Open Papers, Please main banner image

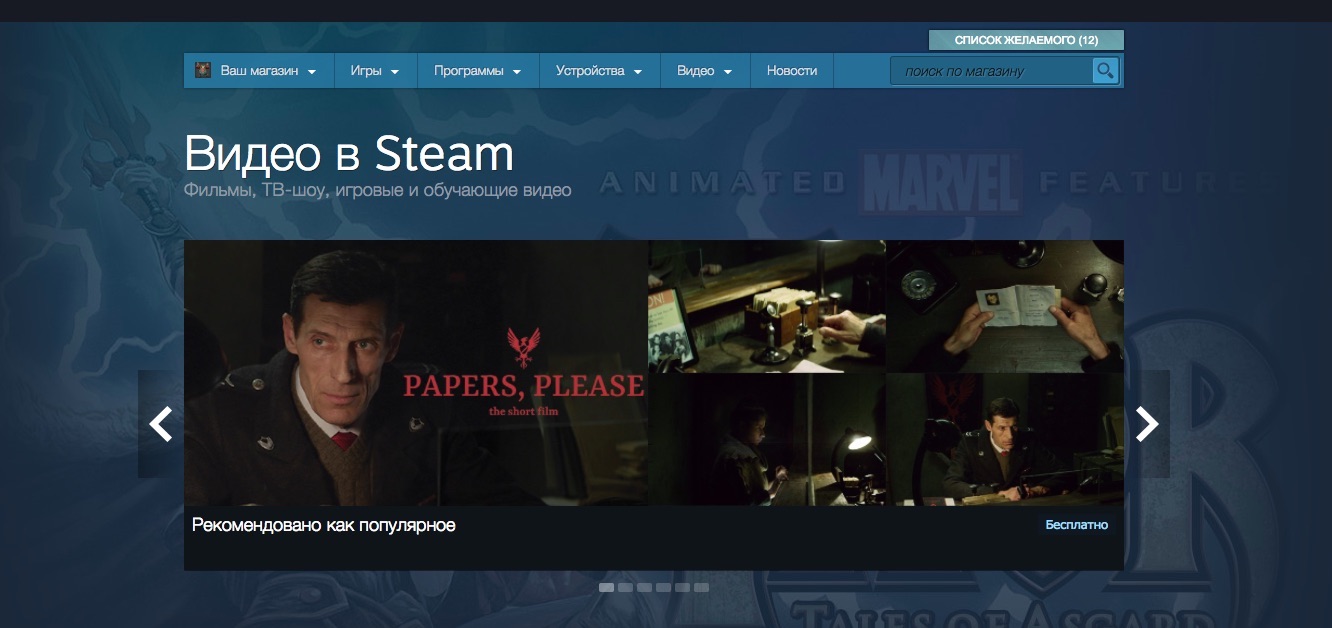416,373
